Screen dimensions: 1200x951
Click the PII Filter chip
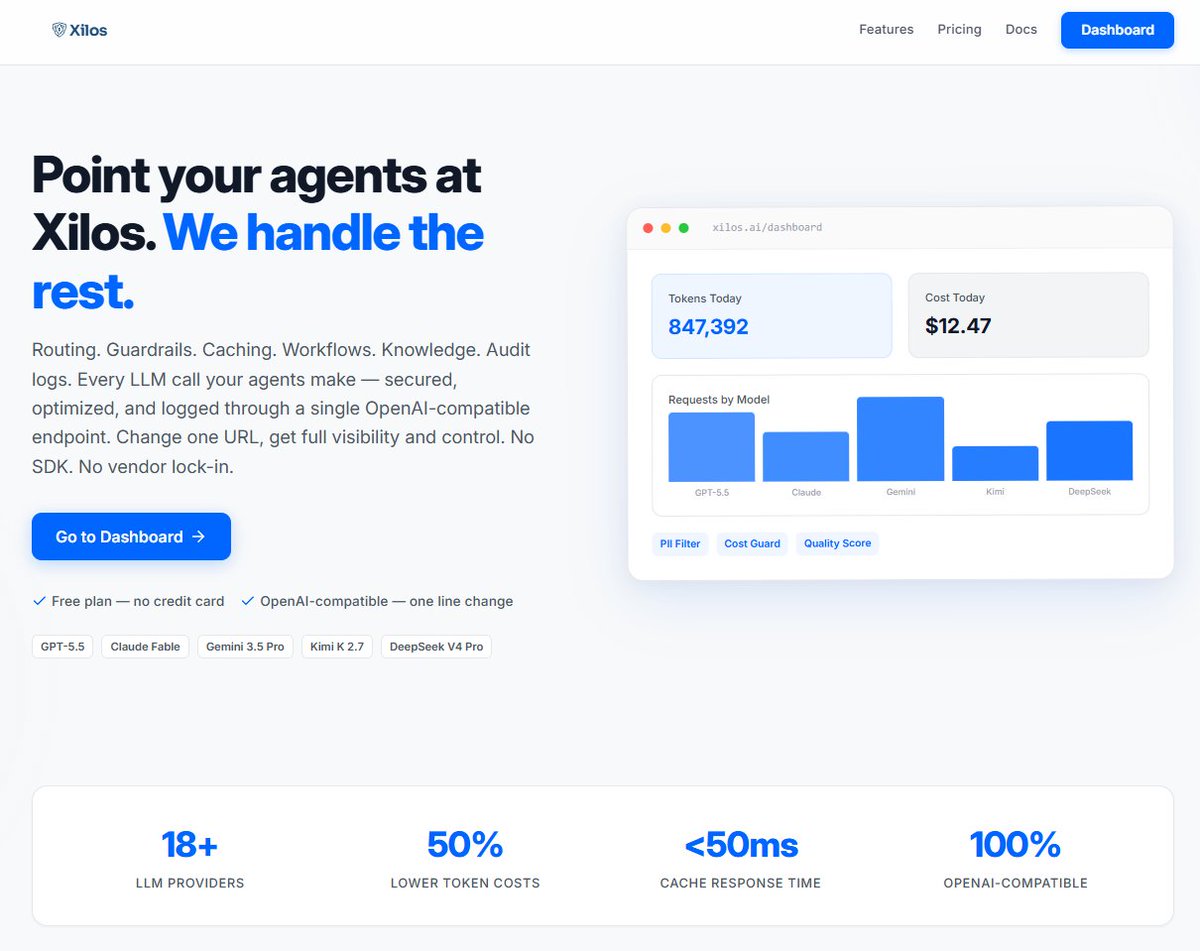coord(680,544)
